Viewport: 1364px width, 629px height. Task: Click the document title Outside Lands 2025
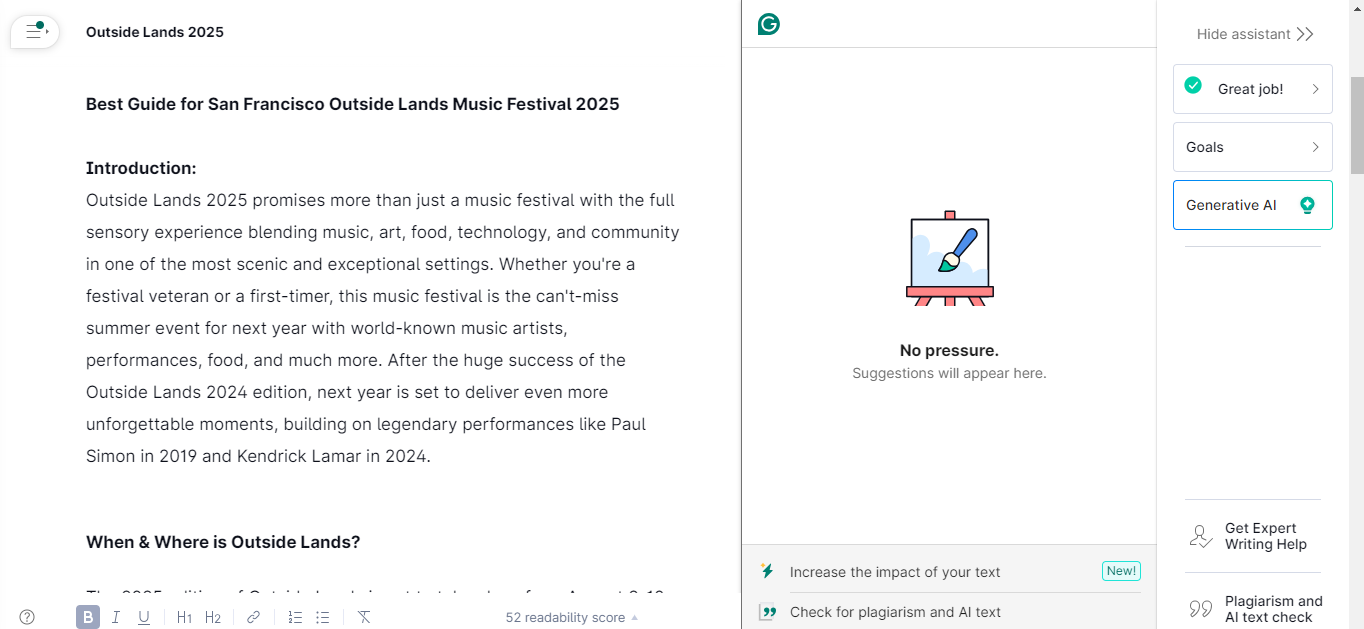155,32
